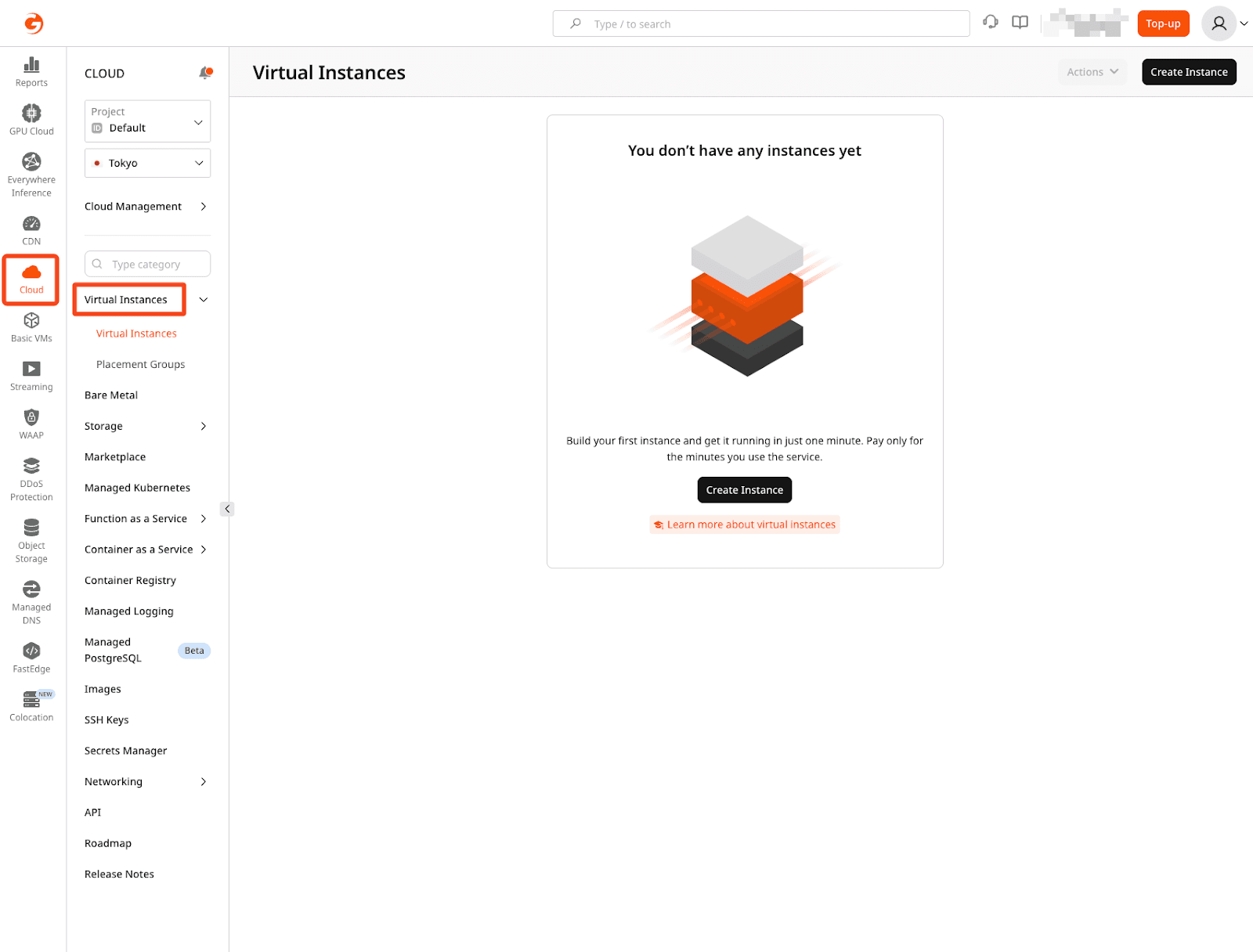The width and height of the screenshot is (1253, 952).
Task: Open the Actions dropdown
Action: tap(1092, 72)
